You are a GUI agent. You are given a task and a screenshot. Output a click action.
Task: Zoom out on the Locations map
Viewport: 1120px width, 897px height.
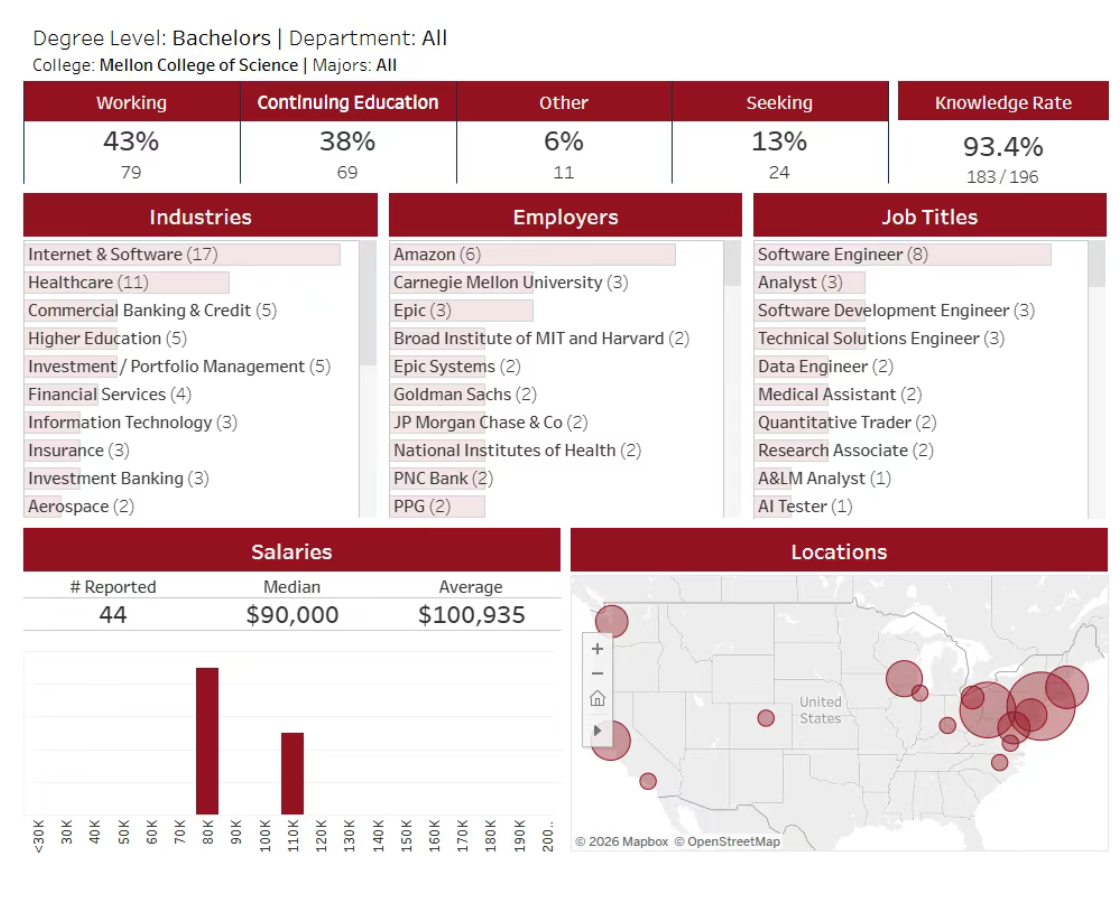597,673
